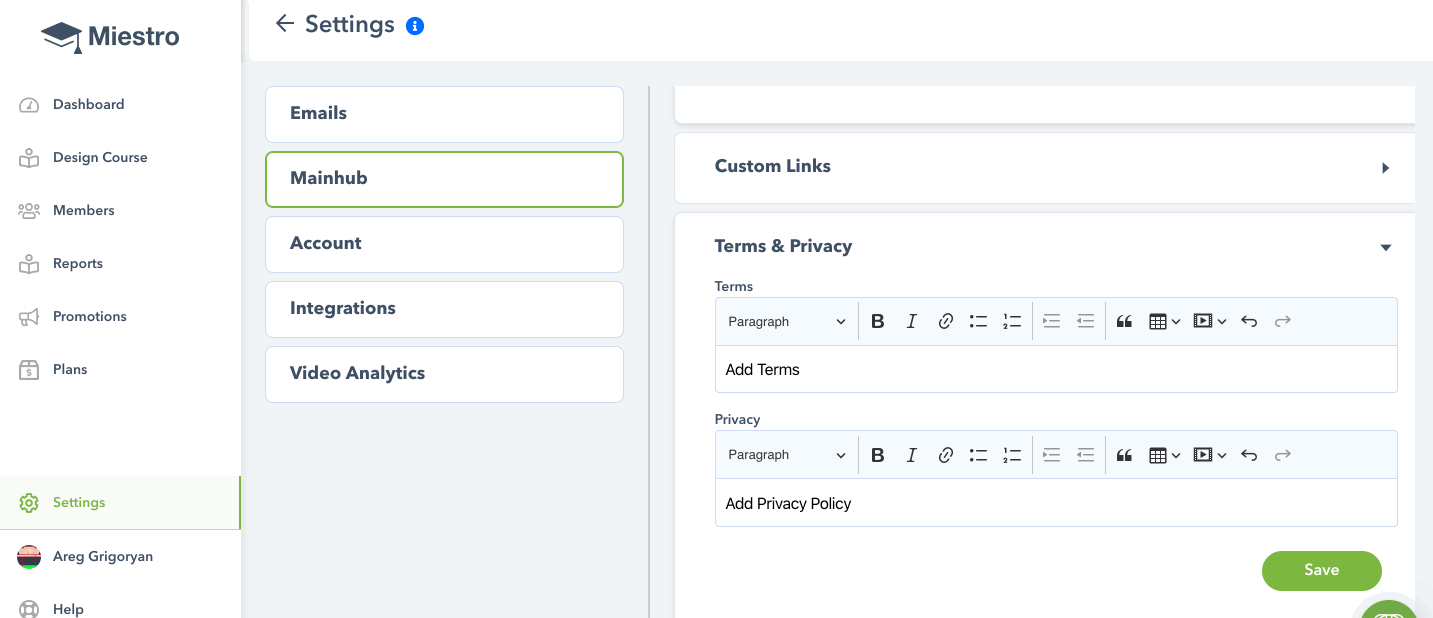Click Areg Grigoryan's avatar

coord(29,557)
